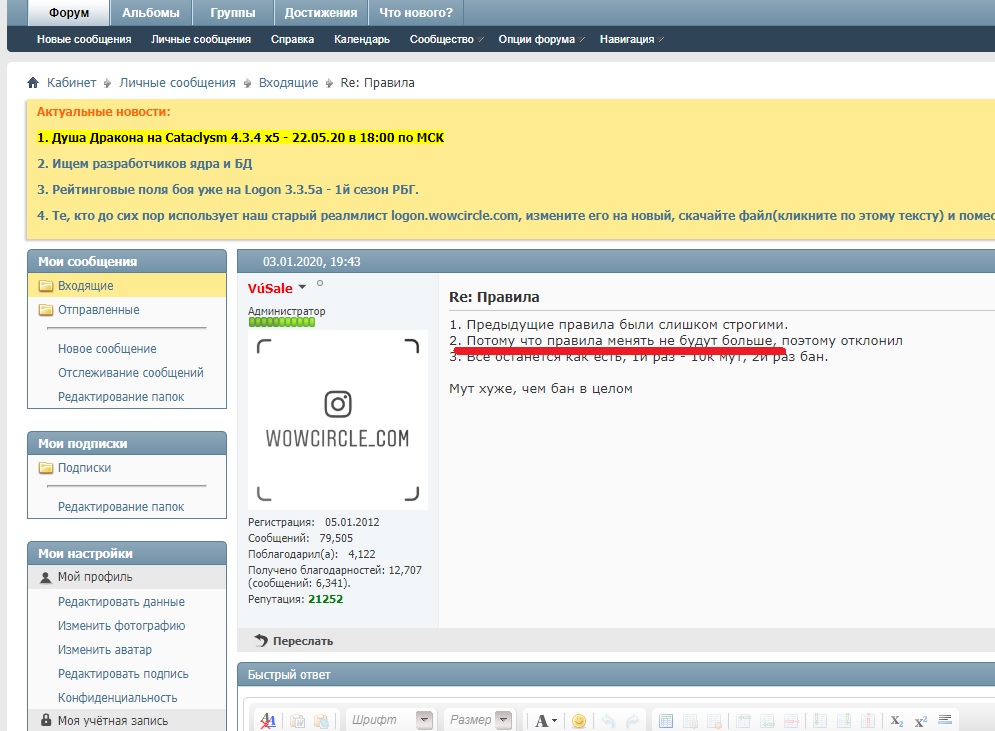995x731 pixels.
Task: Click the WOWCIRCLE_COM avatar image
Action: click(338, 420)
